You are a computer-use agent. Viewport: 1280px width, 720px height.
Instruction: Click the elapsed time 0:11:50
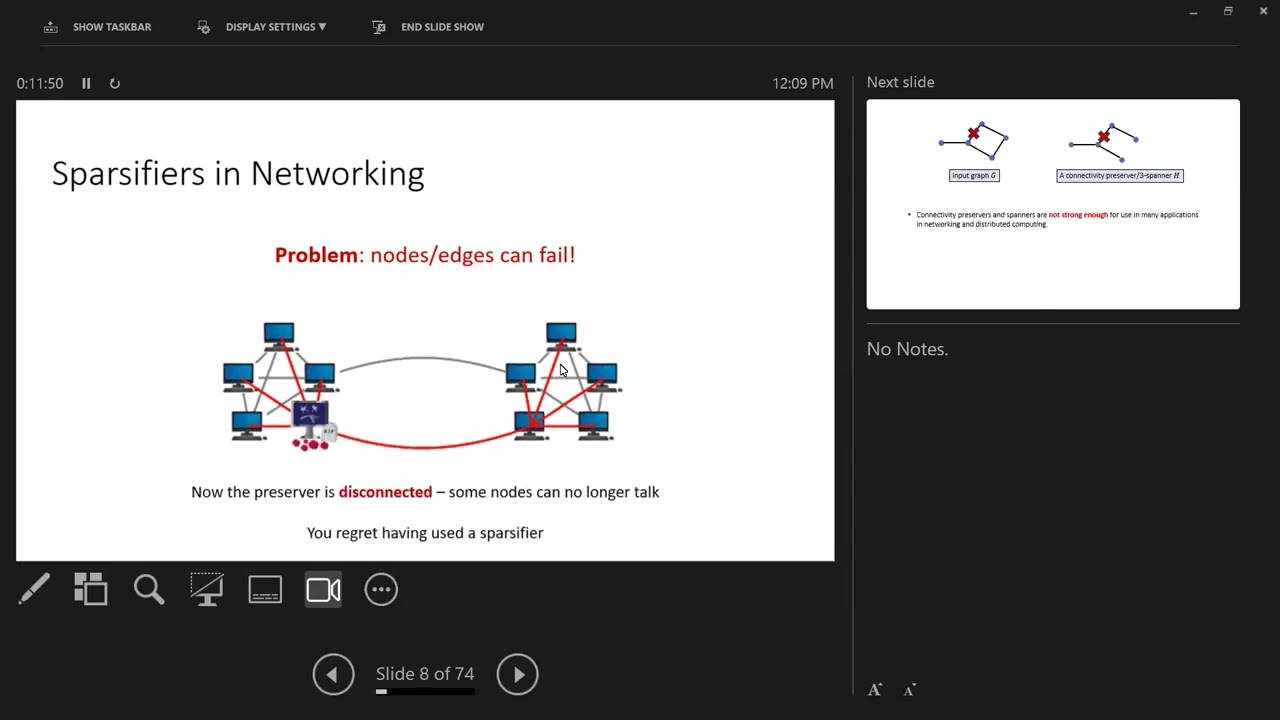pos(40,84)
